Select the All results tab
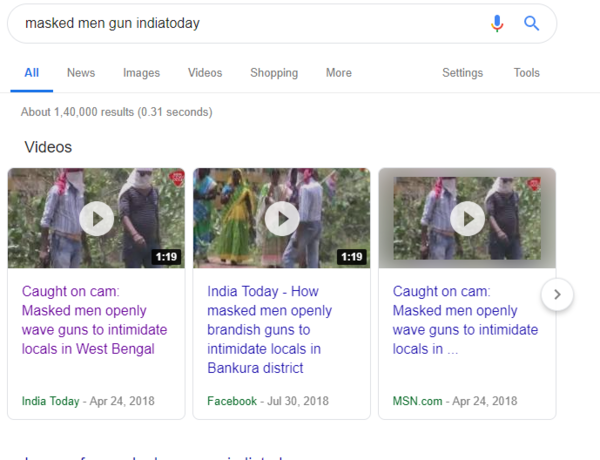 coord(32,73)
